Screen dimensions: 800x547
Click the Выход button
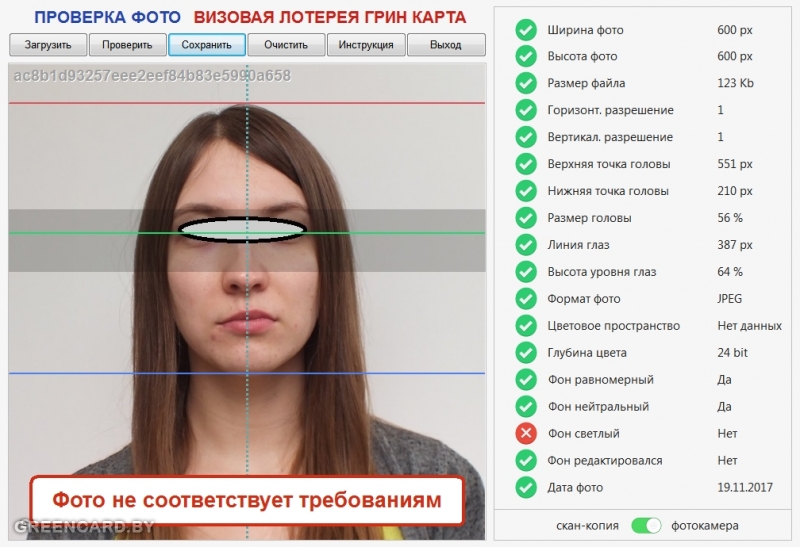tap(446, 45)
